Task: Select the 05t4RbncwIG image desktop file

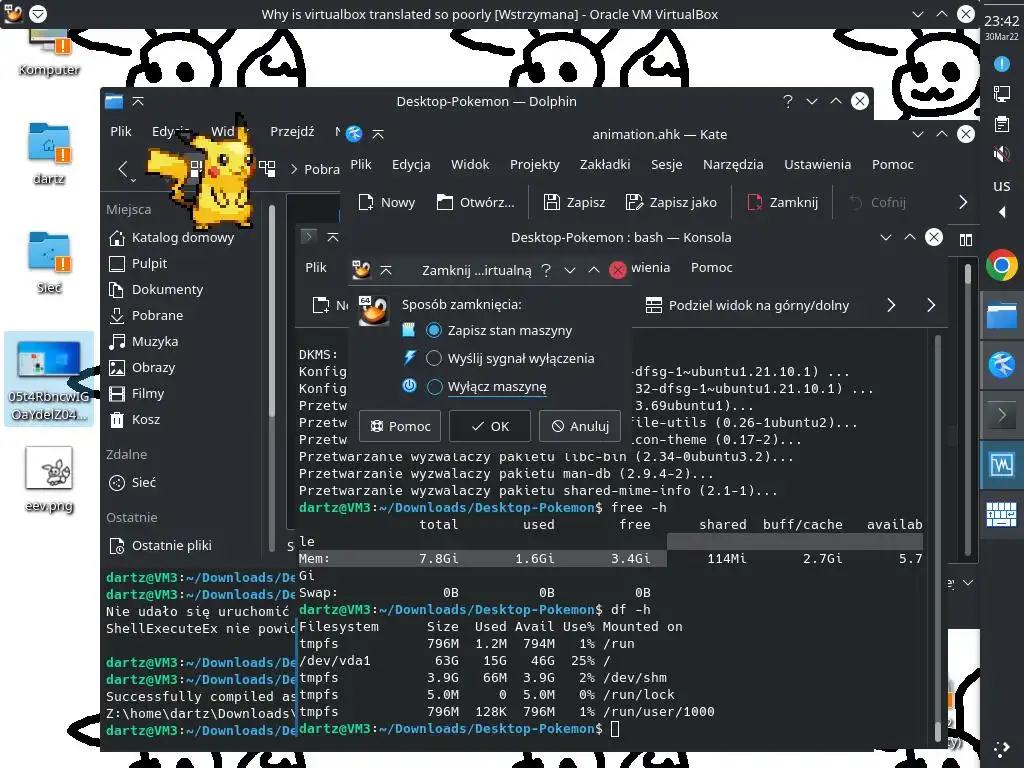Action: pyautogui.click(x=49, y=379)
